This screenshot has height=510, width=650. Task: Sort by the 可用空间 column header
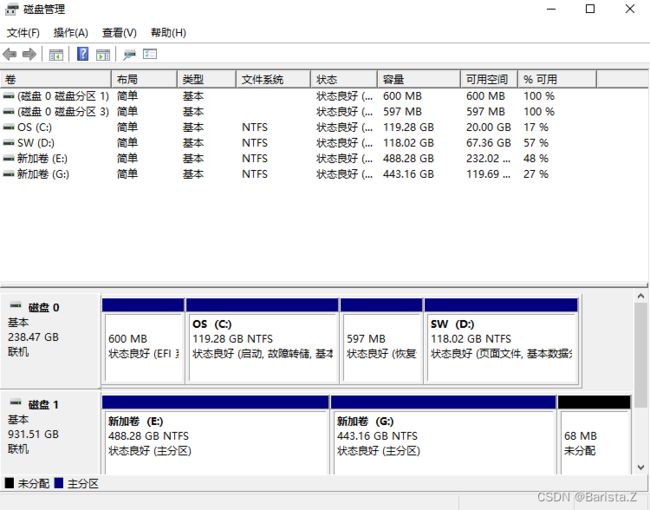tap(489, 79)
